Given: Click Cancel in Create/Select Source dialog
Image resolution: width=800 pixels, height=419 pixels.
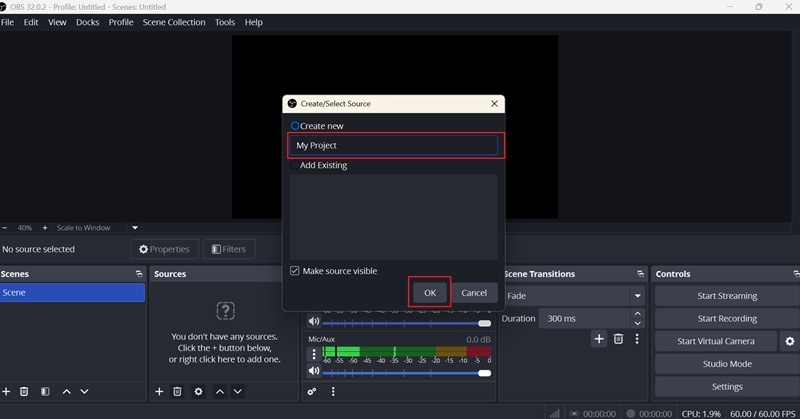Looking at the screenshot, I should point(474,293).
